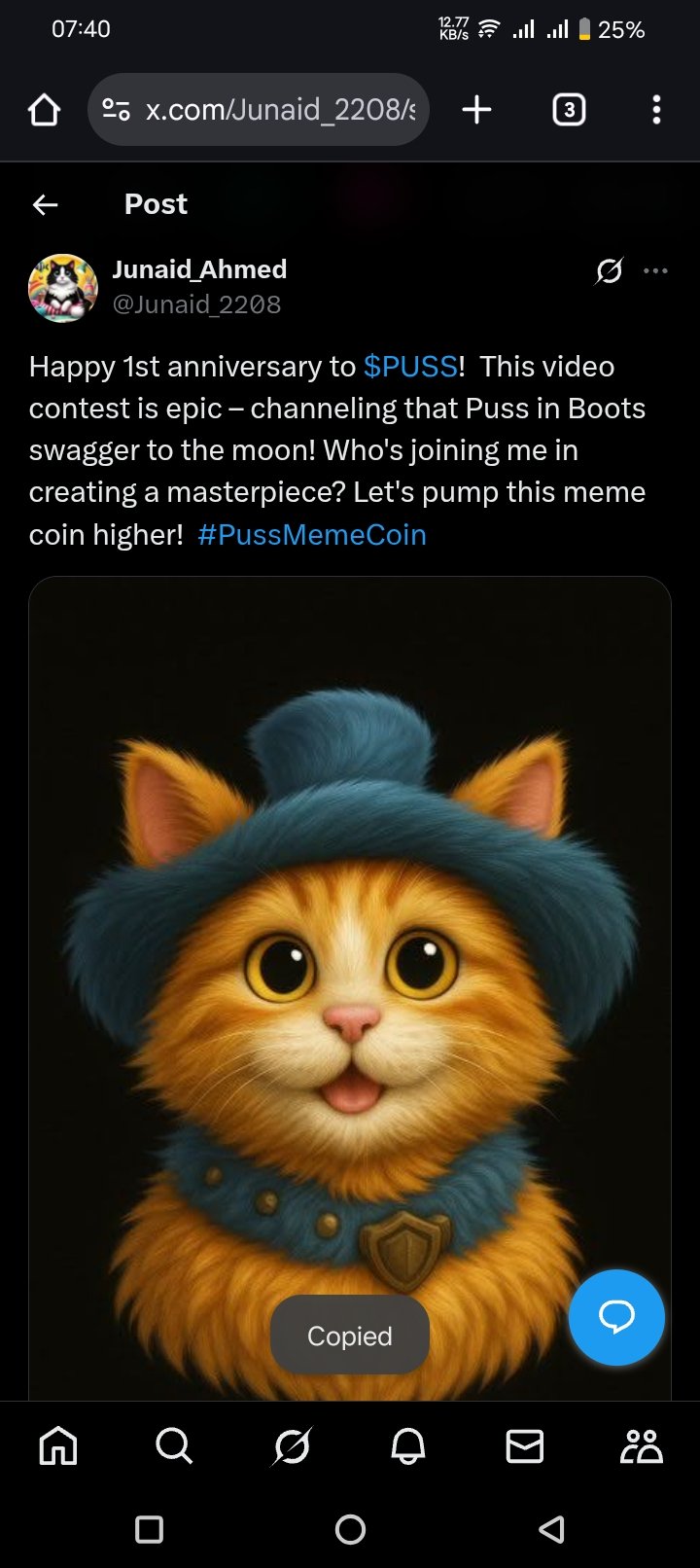
Task: Tap the blue reply floating button
Action: (x=616, y=1317)
